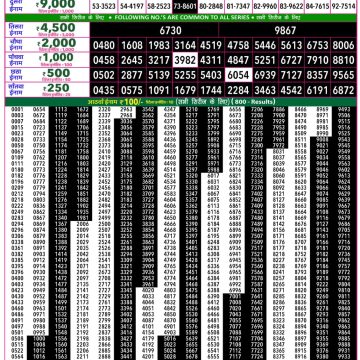This screenshot has width=360, height=360.
Task: Select number 5446 in 2,000 prize row
Action: pyautogui.click(x=265, y=45)
